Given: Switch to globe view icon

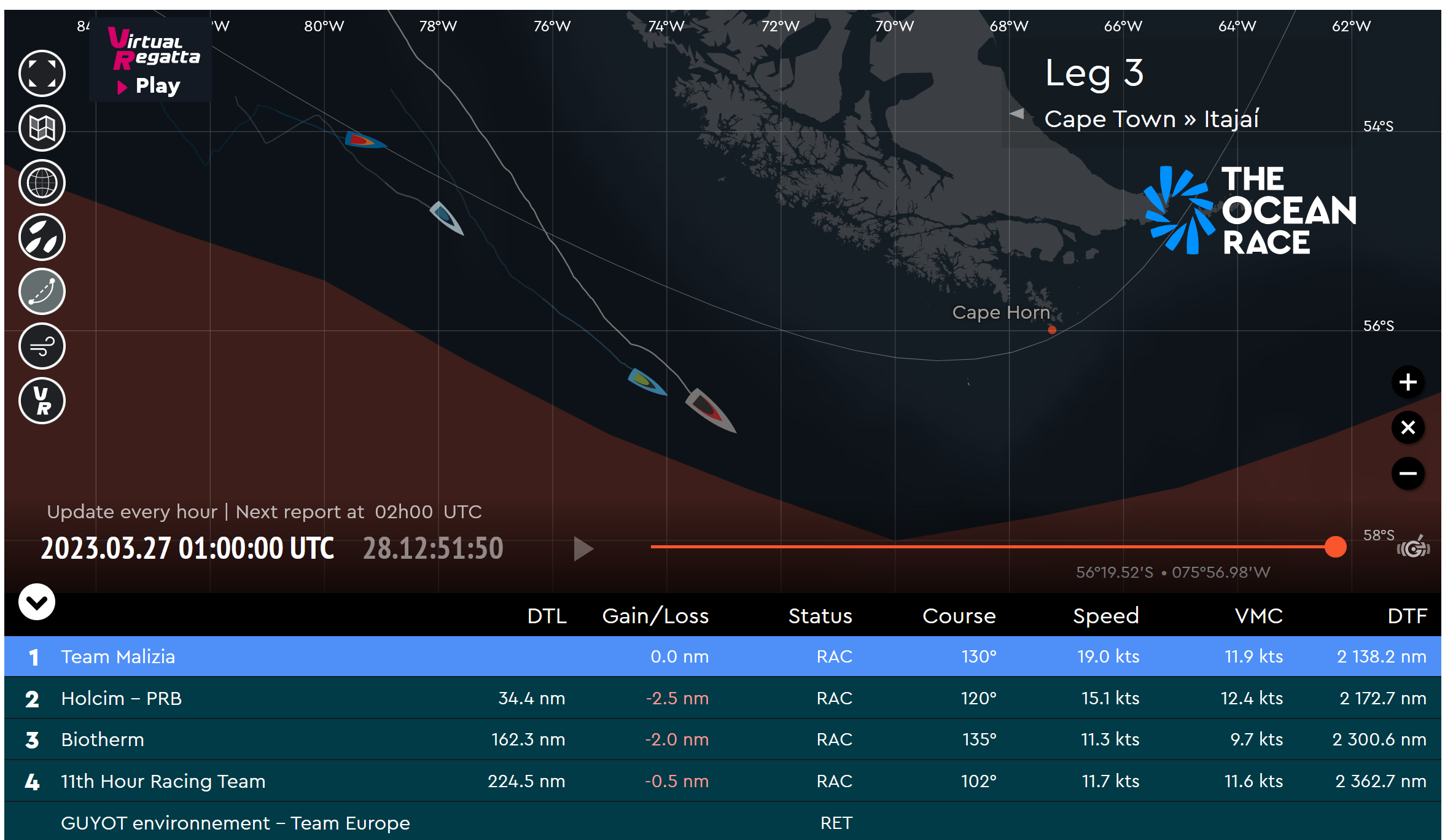Looking at the screenshot, I should point(42,183).
